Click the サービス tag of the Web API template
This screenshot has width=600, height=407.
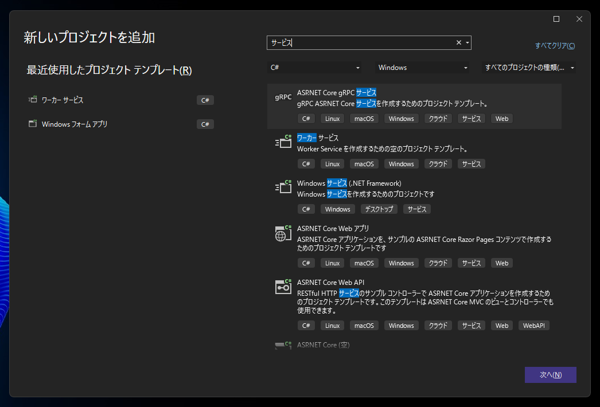(471, 326)
